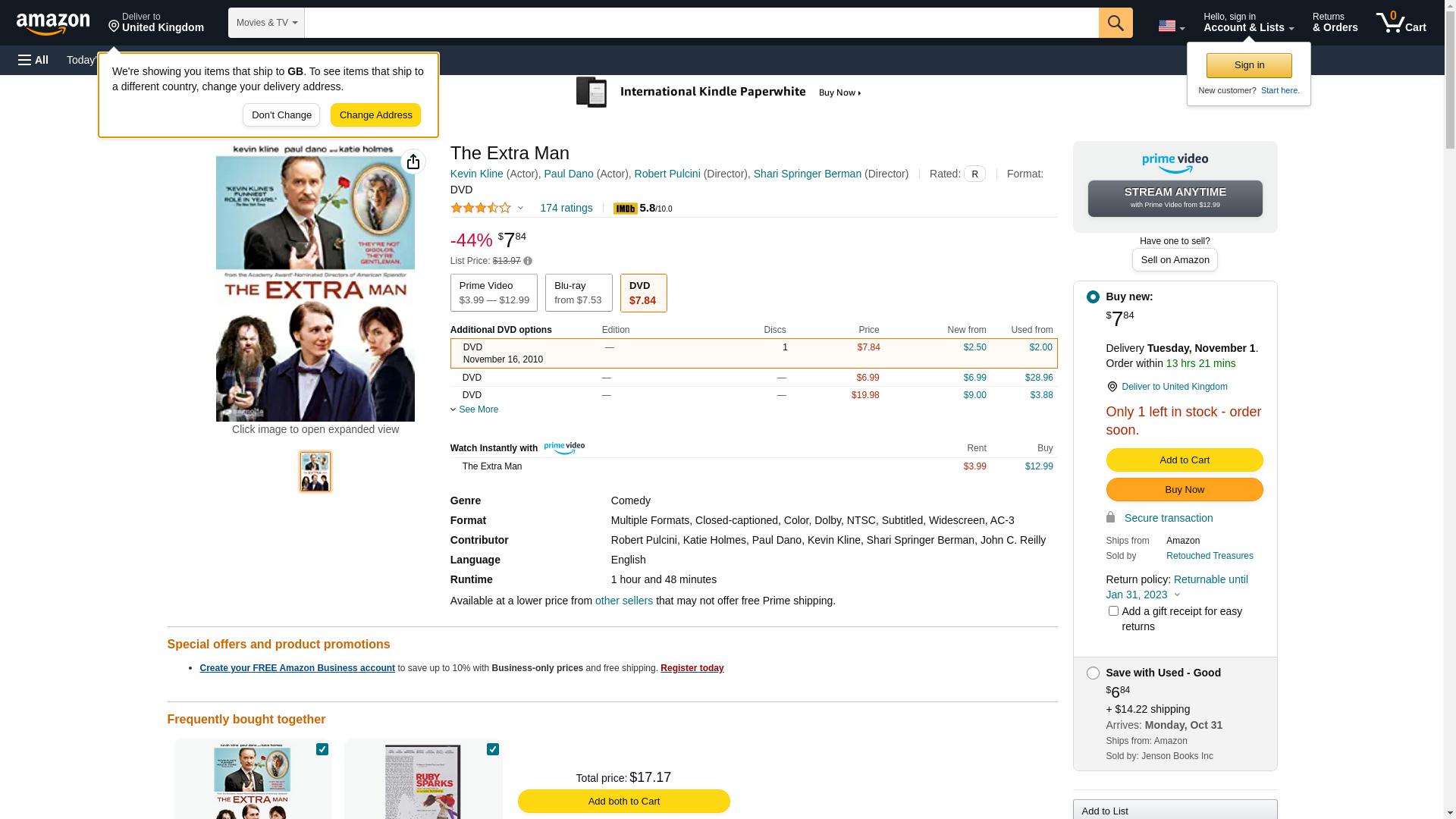Click the IMDb rating badge
The image size is (1456, 819).
click(x=626, y=209)
